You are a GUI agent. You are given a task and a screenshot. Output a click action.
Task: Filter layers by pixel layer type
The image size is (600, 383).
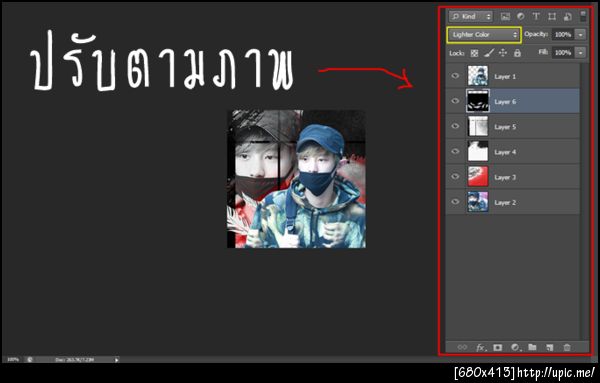[505, 16]
